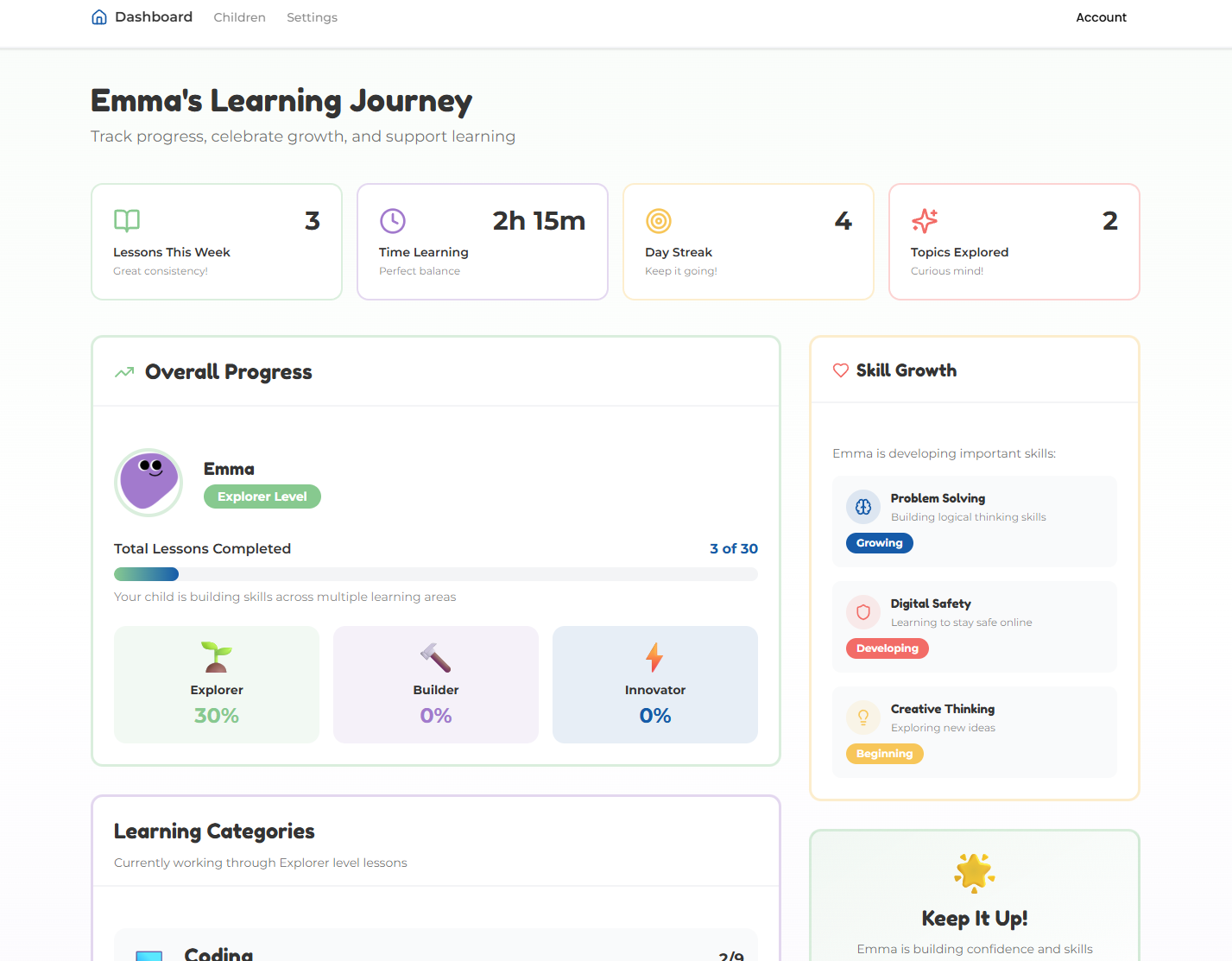Image resolution: width=1232 pixels, height=961 pixels.
Task: Click the Total Lessons Completed progress bar
Action: 435,573
